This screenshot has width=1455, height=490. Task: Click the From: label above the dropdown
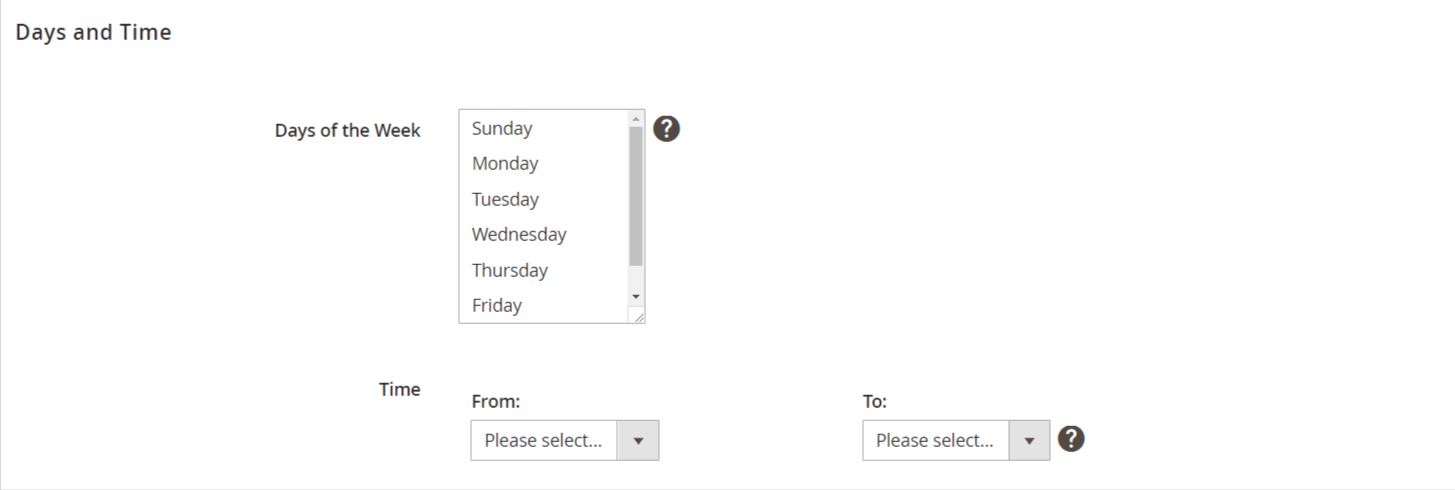(496, 401)
